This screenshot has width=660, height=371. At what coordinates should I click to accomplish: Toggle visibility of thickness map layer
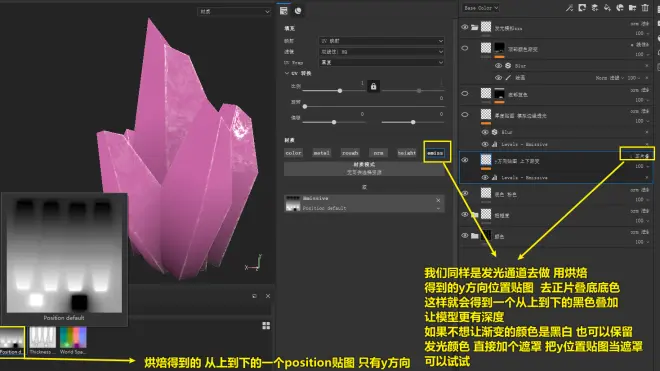point(465,115)
